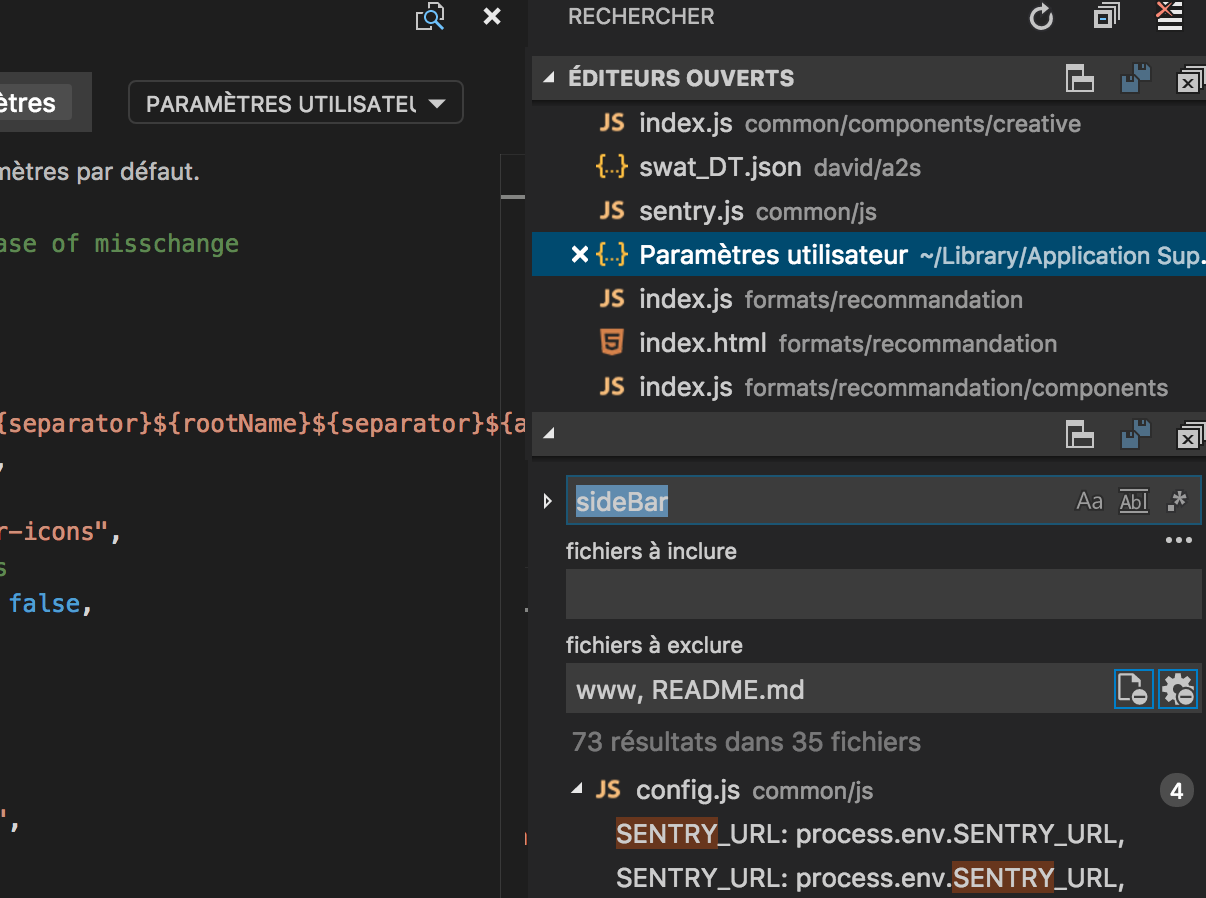Image resolution: width=1206 pixels, height=898 pixels.
Task: Enable regular expression search
Action: pos(1177,500)
